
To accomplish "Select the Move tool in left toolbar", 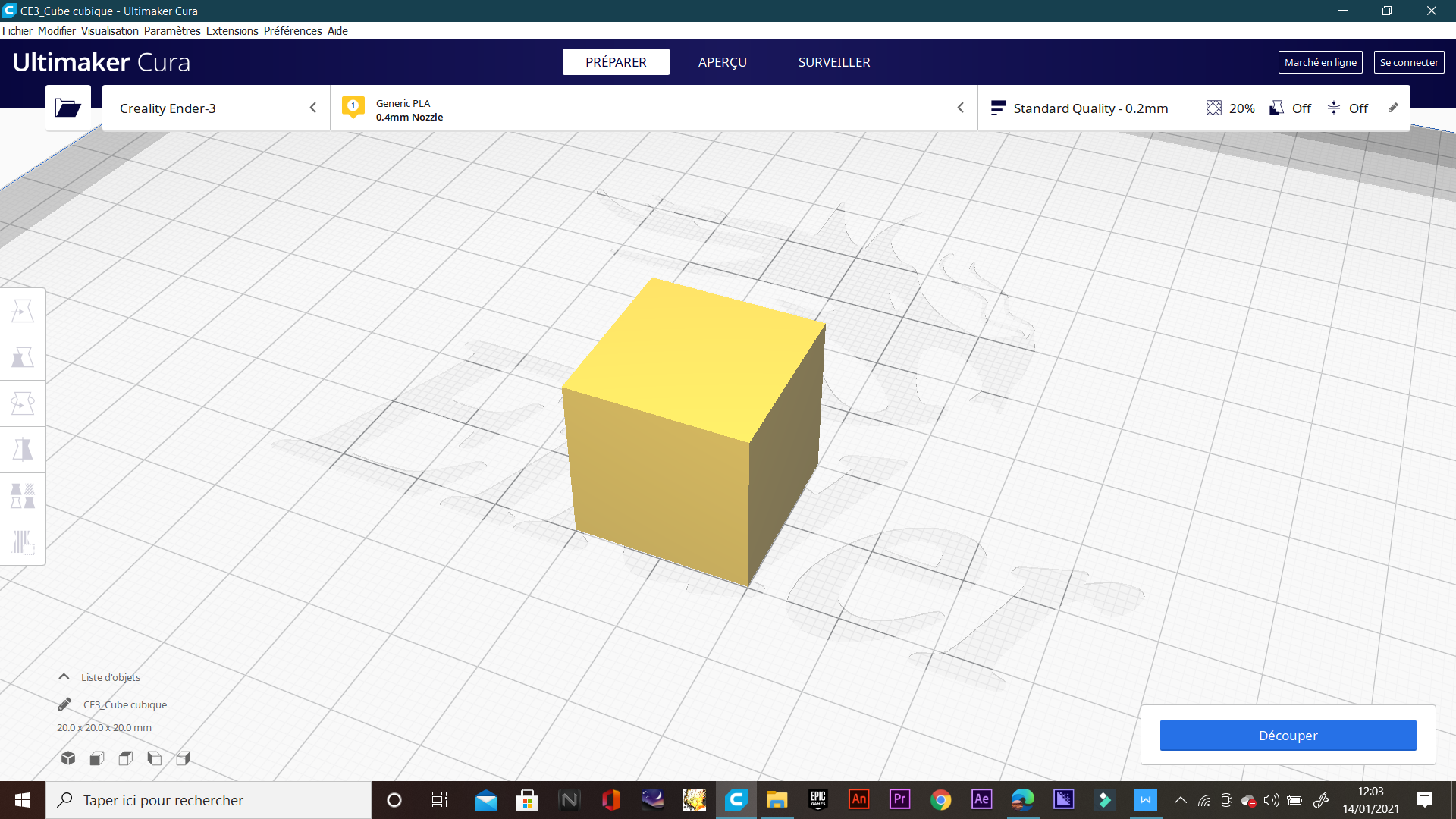I will [x=23, y=311].
